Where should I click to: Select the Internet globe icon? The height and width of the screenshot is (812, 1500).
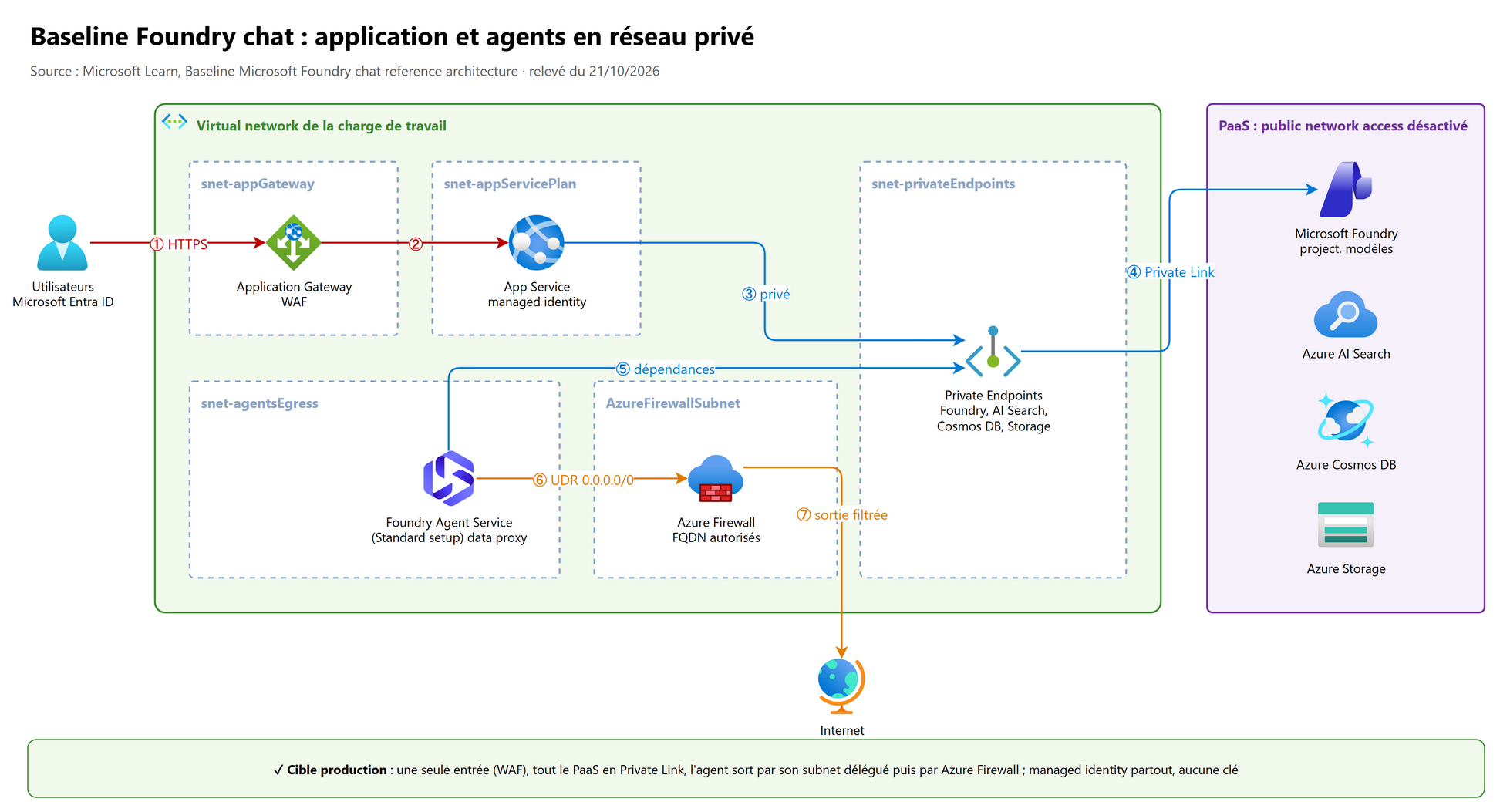(x=841, y=686)
